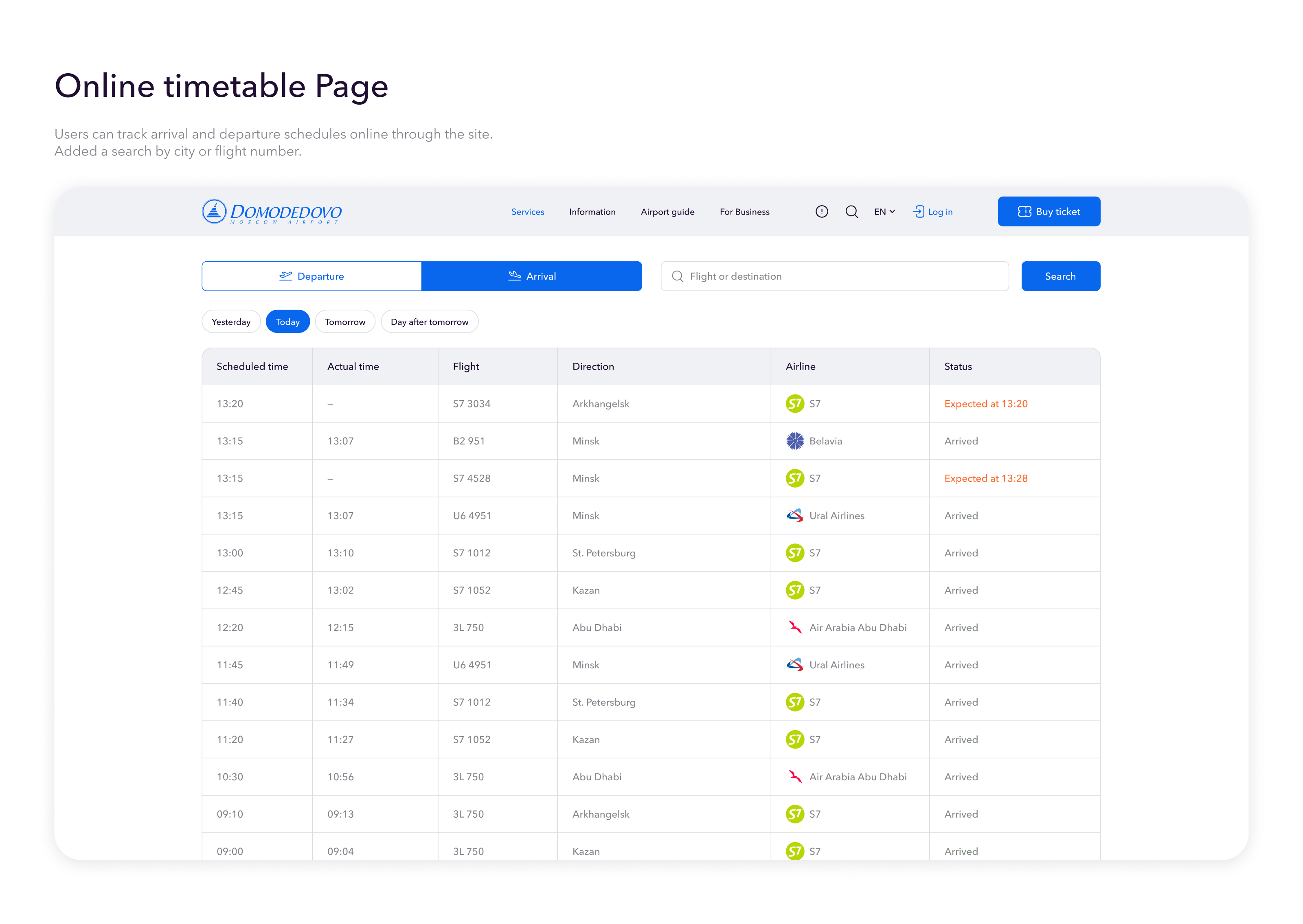Choose the Day after tomorrow filter
Image resolution: width=1303 pixels, height=924 pixels.
point(429,322)
